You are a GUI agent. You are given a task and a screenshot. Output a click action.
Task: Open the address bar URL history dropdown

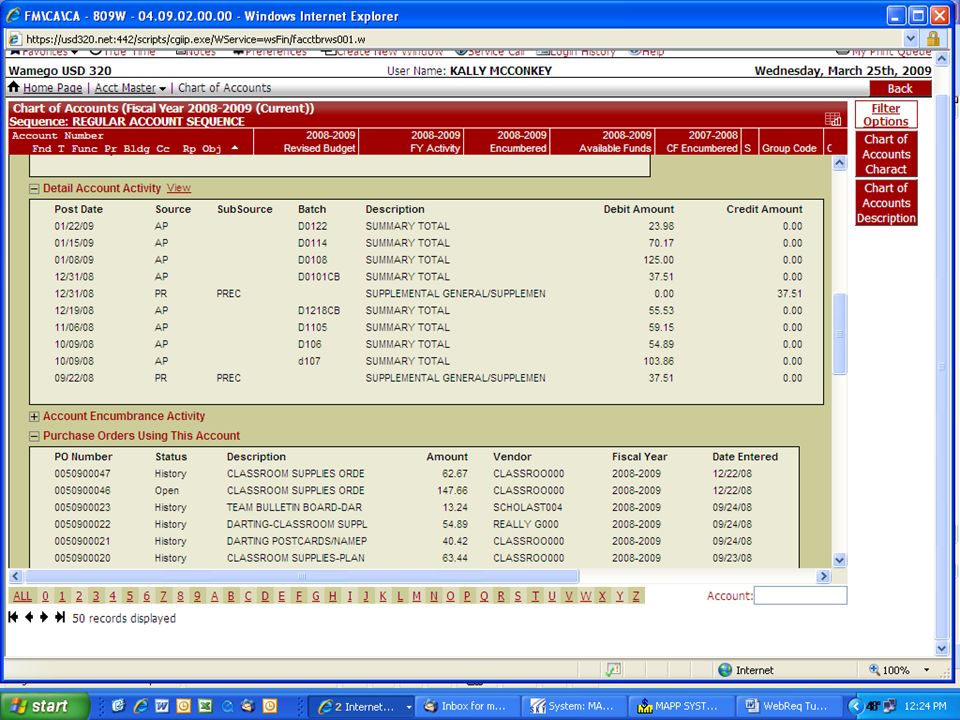click(910, 39)
